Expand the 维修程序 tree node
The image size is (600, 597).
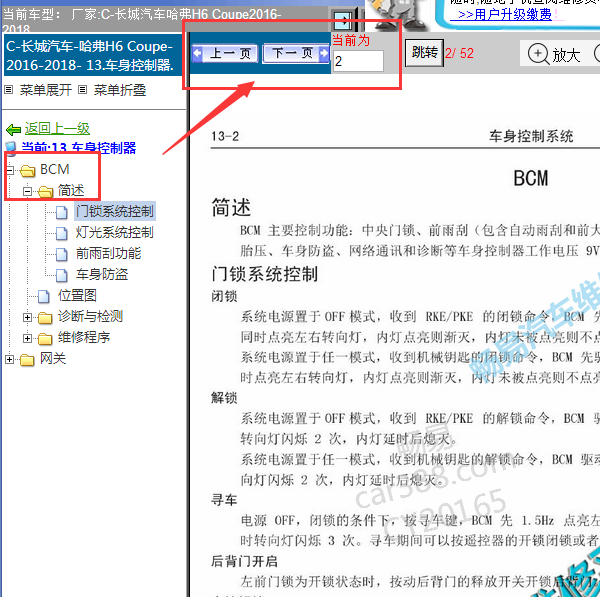pos(27,338)
